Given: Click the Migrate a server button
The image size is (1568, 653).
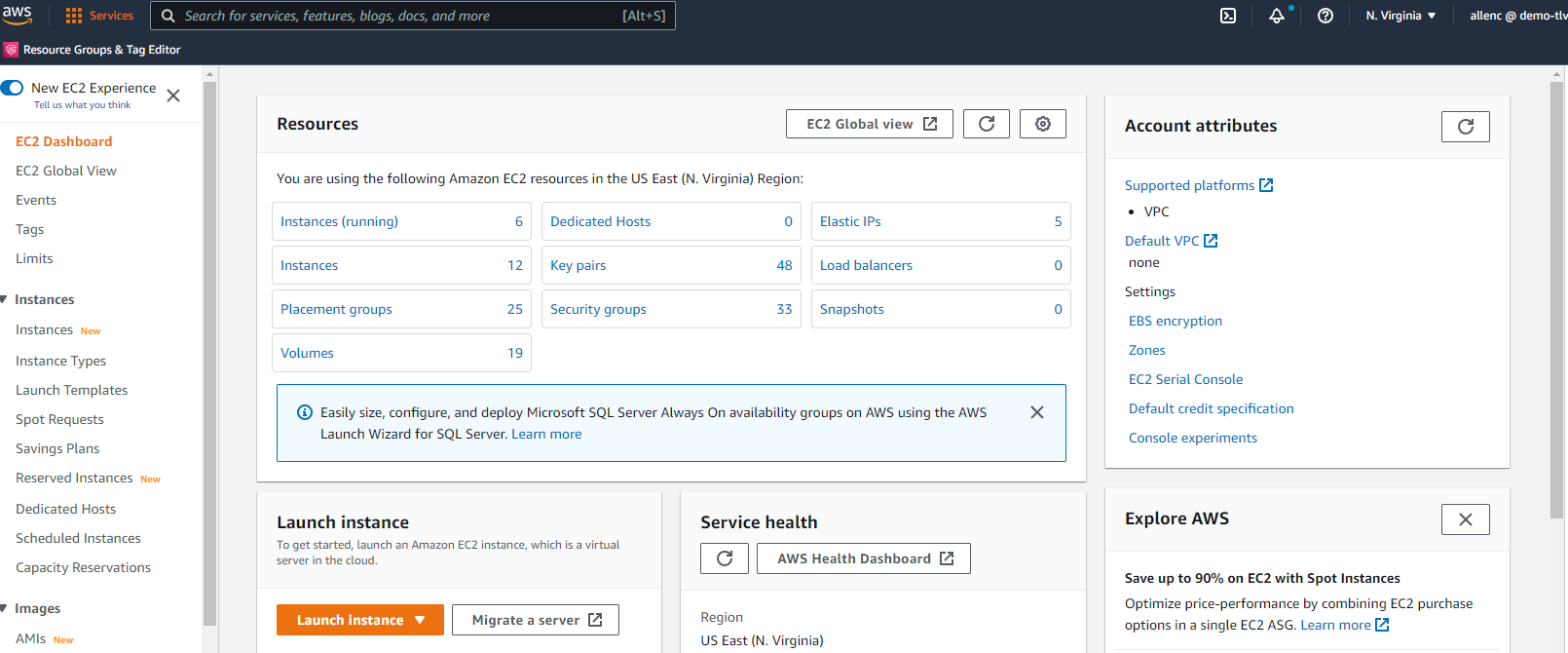Looking at the screenshot, I should click(536, 620).
